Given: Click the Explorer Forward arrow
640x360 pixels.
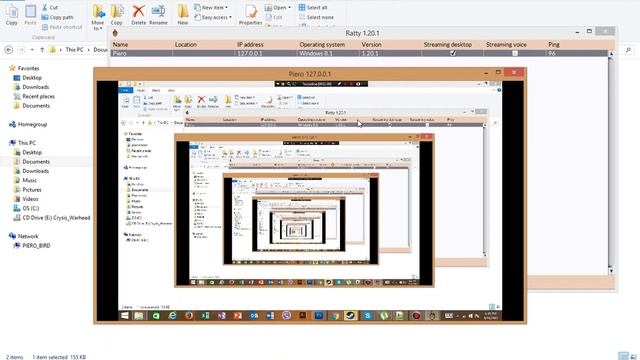Looking at the screenshot, I should point(22,50).
